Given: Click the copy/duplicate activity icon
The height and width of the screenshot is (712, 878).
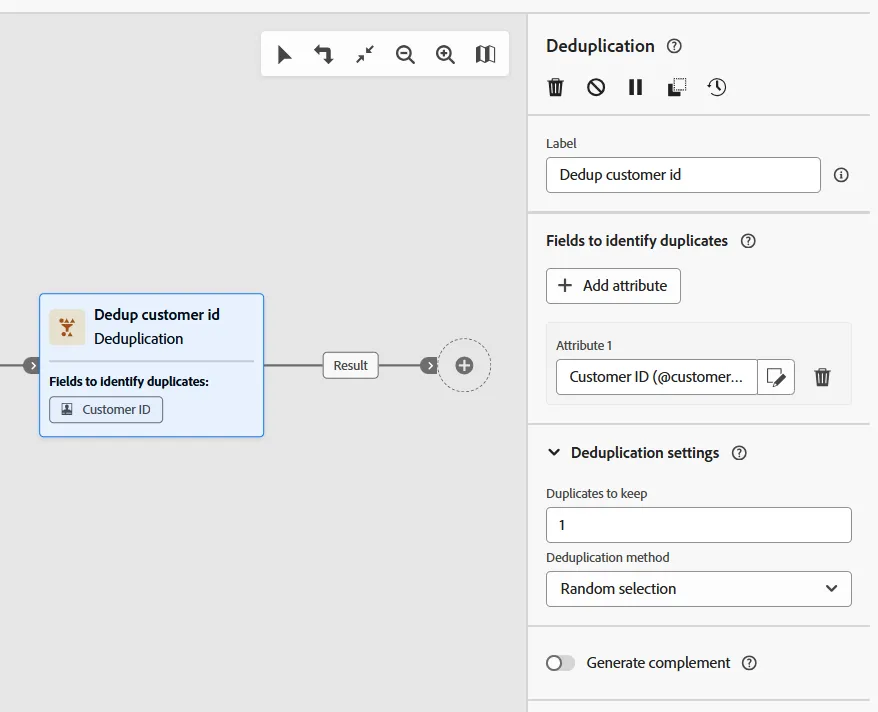Looking at the screenshot, I should point(676,87).
